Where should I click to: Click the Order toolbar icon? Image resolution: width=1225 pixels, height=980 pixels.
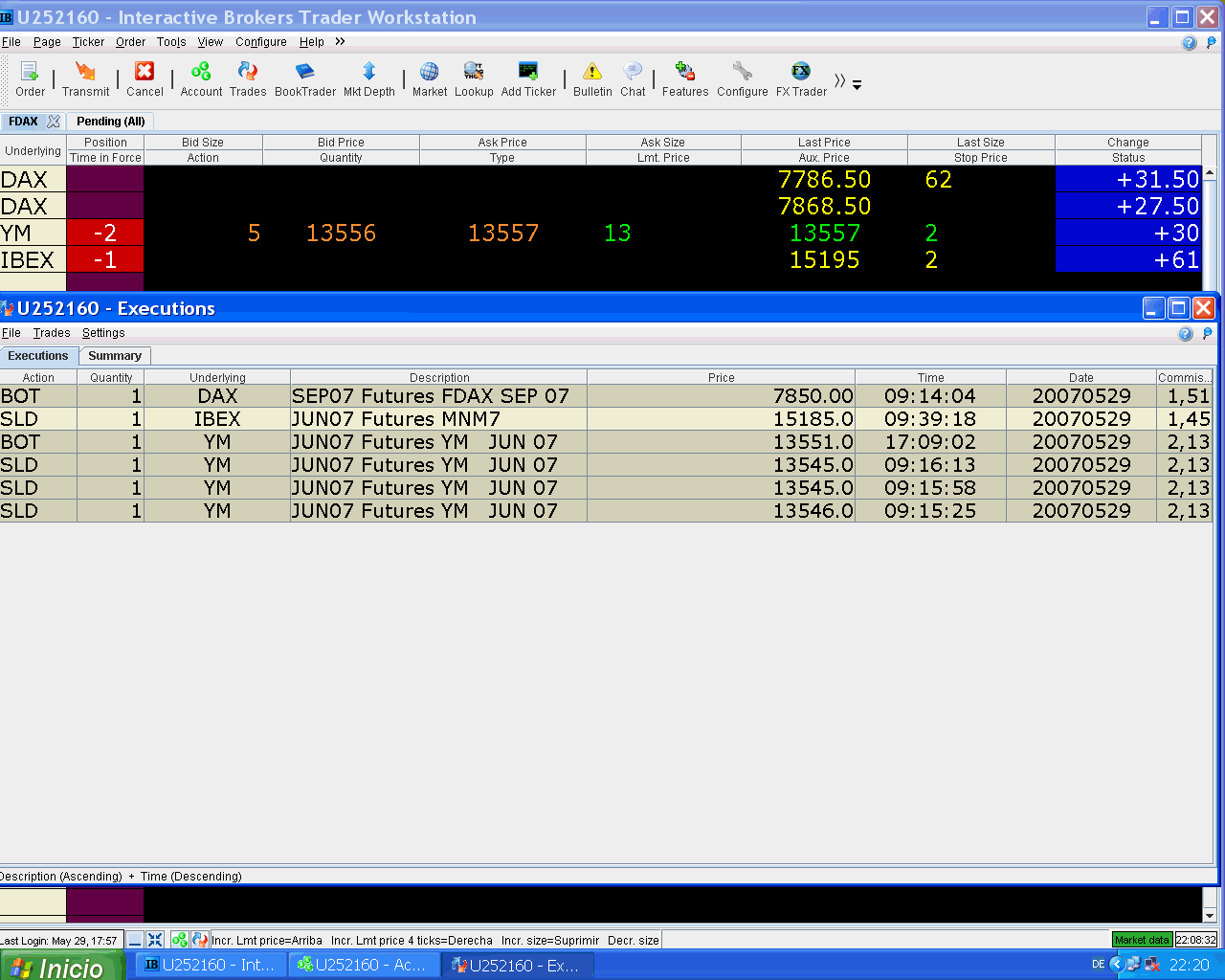click(30, 79)
